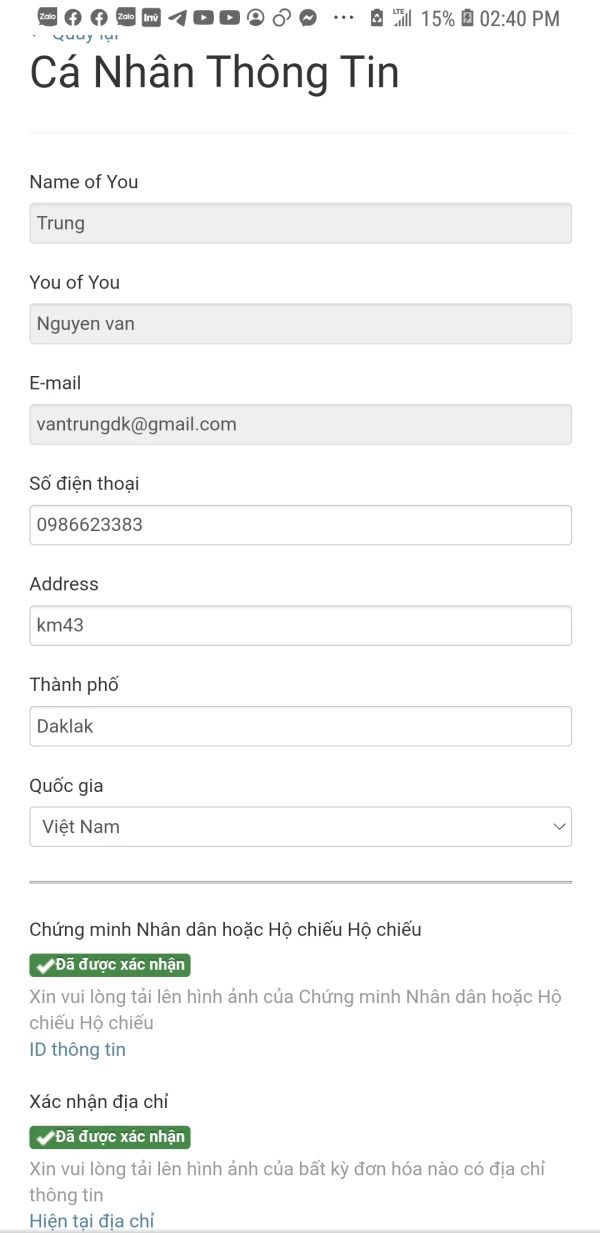Click the E-mail field

point(300,424)
